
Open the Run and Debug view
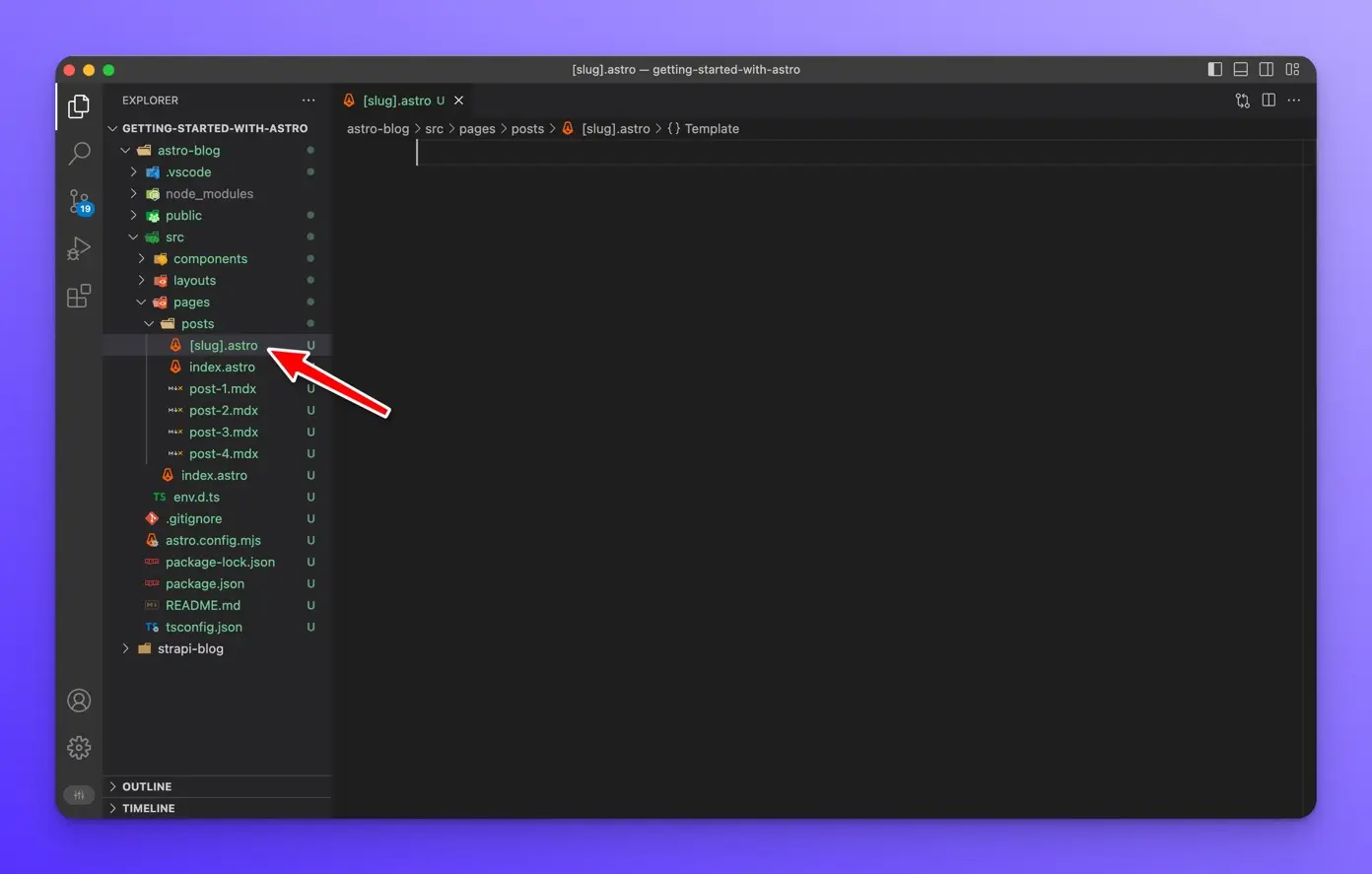[79, 249]
